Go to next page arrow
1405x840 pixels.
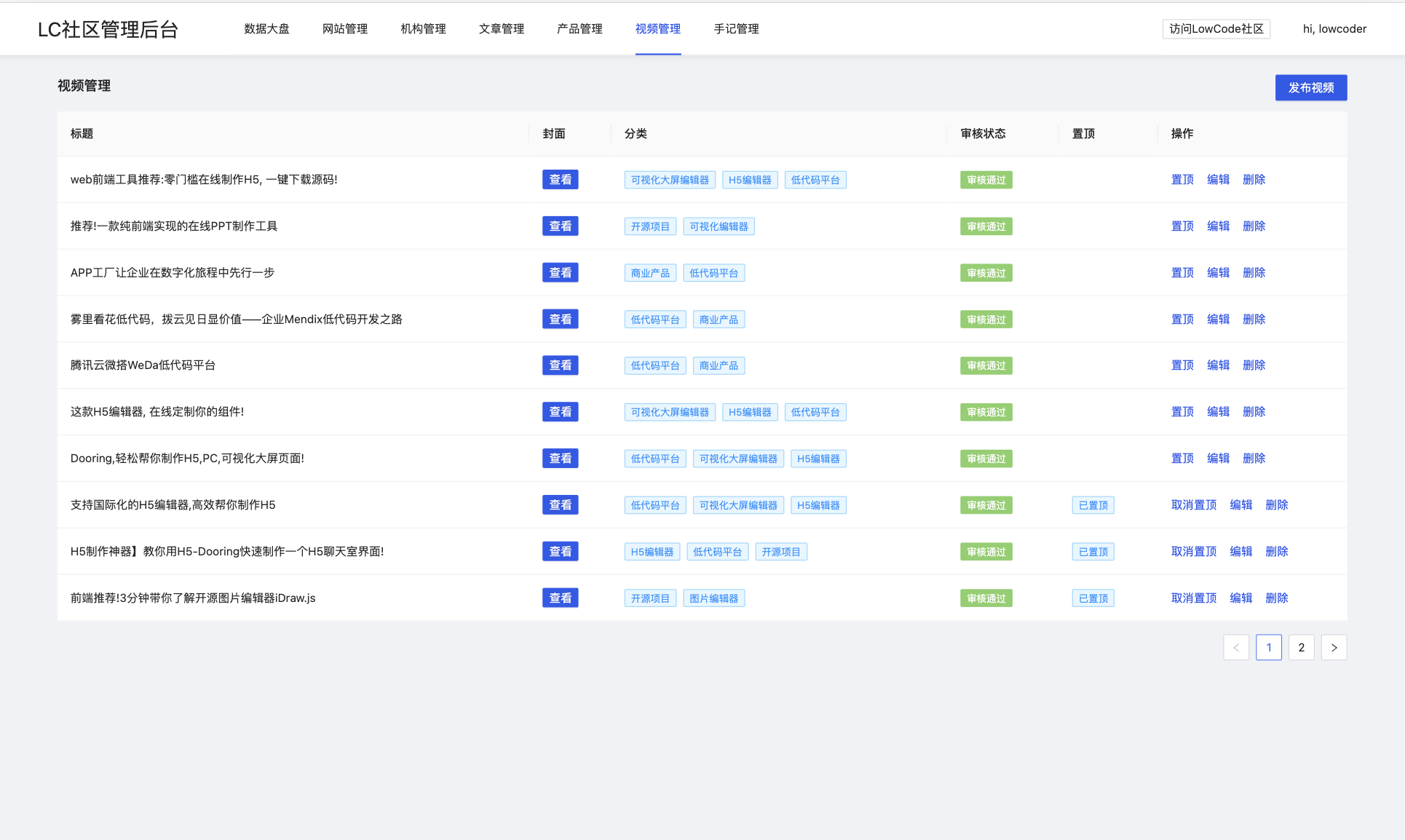tap(1334, 647)
